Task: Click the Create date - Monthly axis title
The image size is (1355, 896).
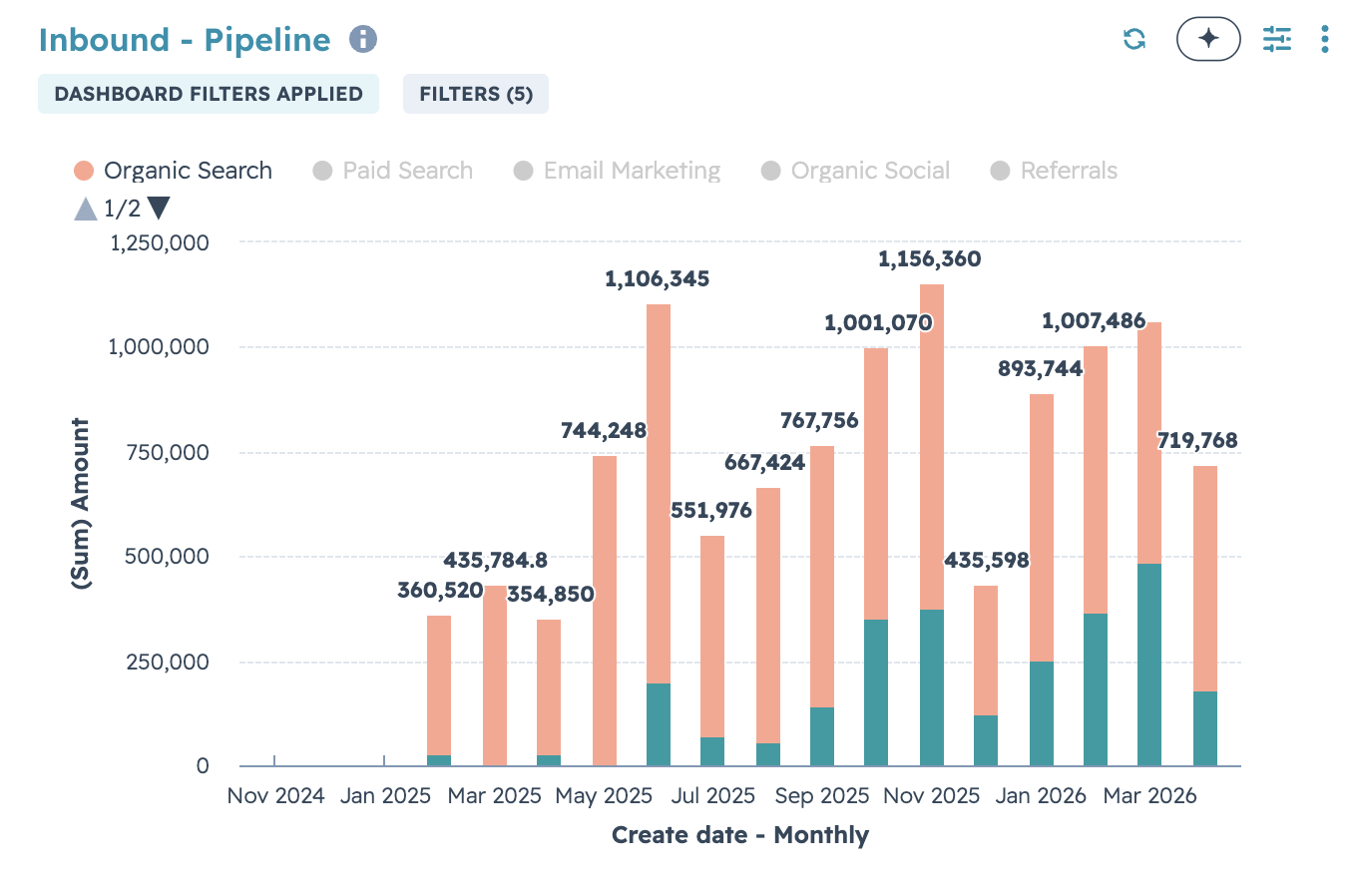Action: 740,835
